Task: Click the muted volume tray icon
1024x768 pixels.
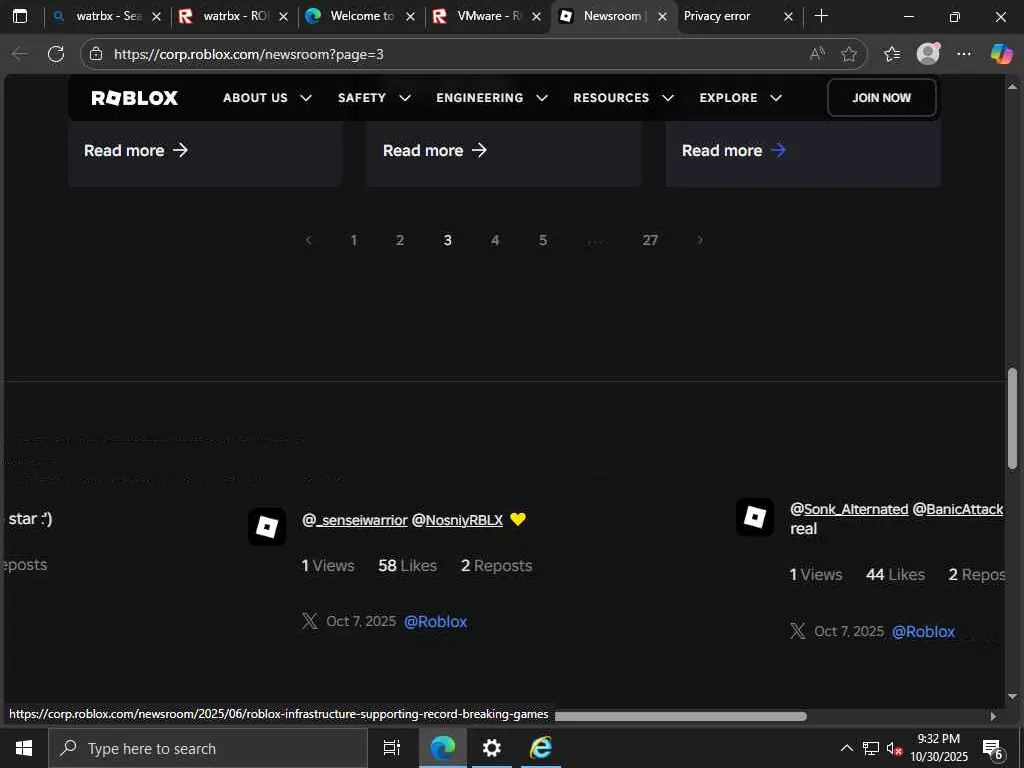Action: click(894, 749)
